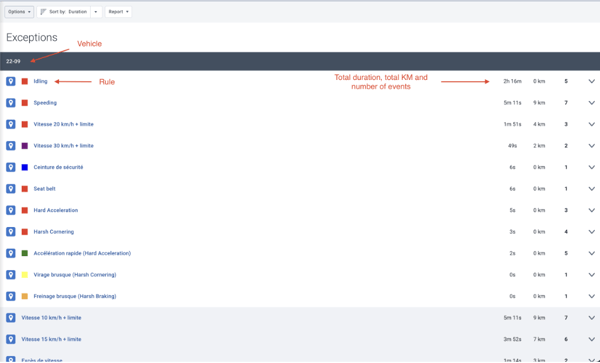Click the 7 km distance value
This screenshot has height=363, width=600.
tap(539, 339)
